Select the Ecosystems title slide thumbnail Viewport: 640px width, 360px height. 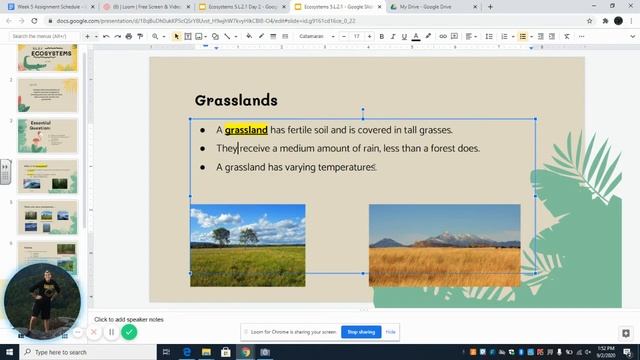click(x=47, y=58)
